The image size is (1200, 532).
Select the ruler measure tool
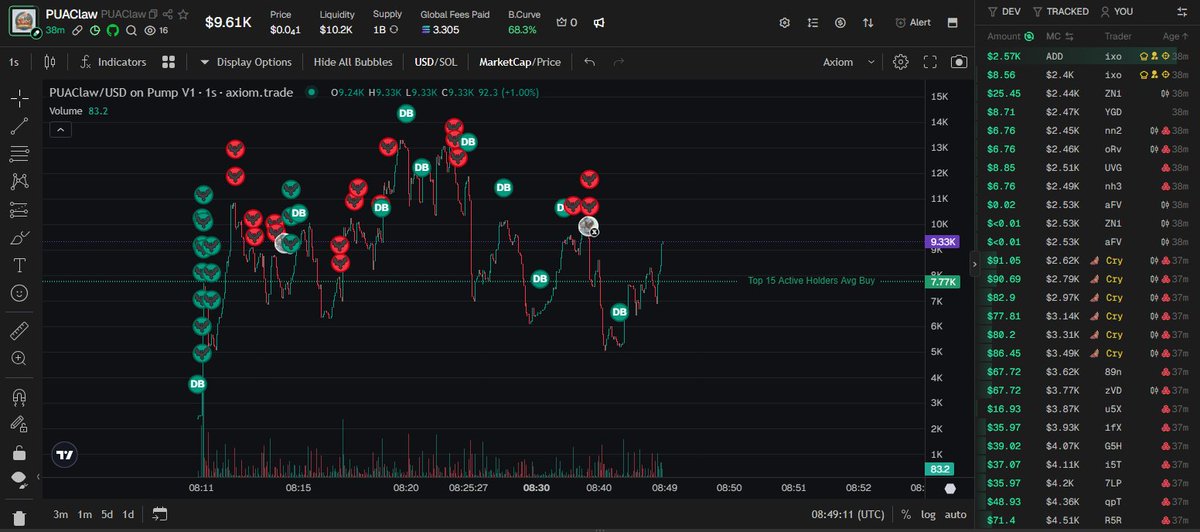tap(19, 330)
